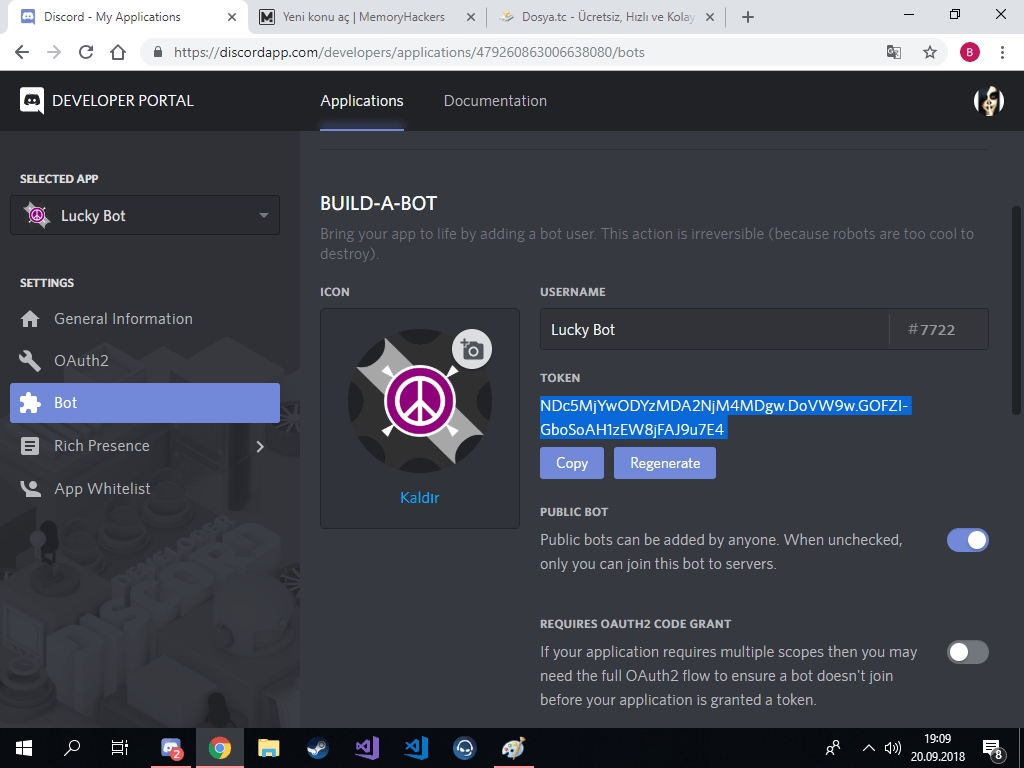The height and width of the screenshot is (768, 1024).
Task: Click the General Information home icon
Action: 30,319
